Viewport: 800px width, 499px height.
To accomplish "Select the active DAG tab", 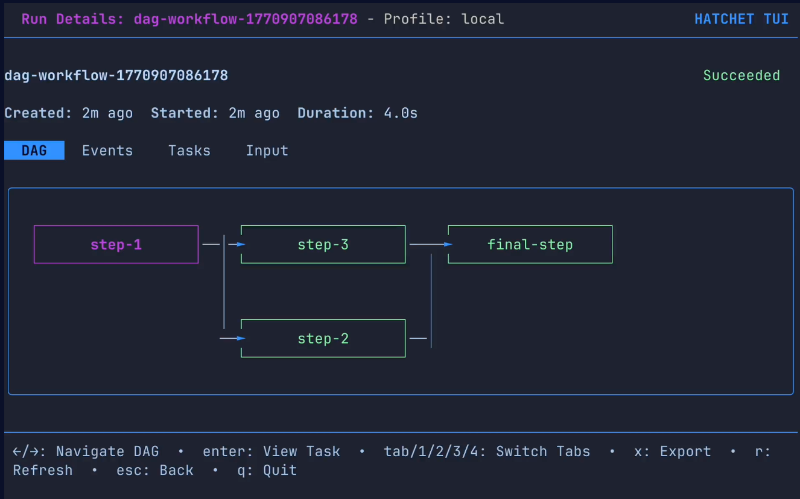I will pos(34,151).
